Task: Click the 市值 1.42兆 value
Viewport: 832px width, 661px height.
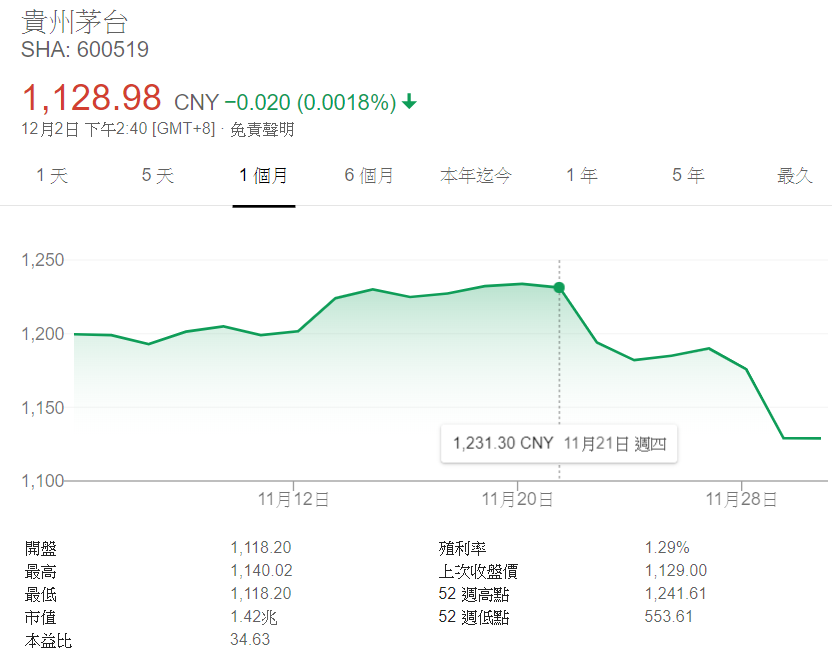Action: point(249,617)
